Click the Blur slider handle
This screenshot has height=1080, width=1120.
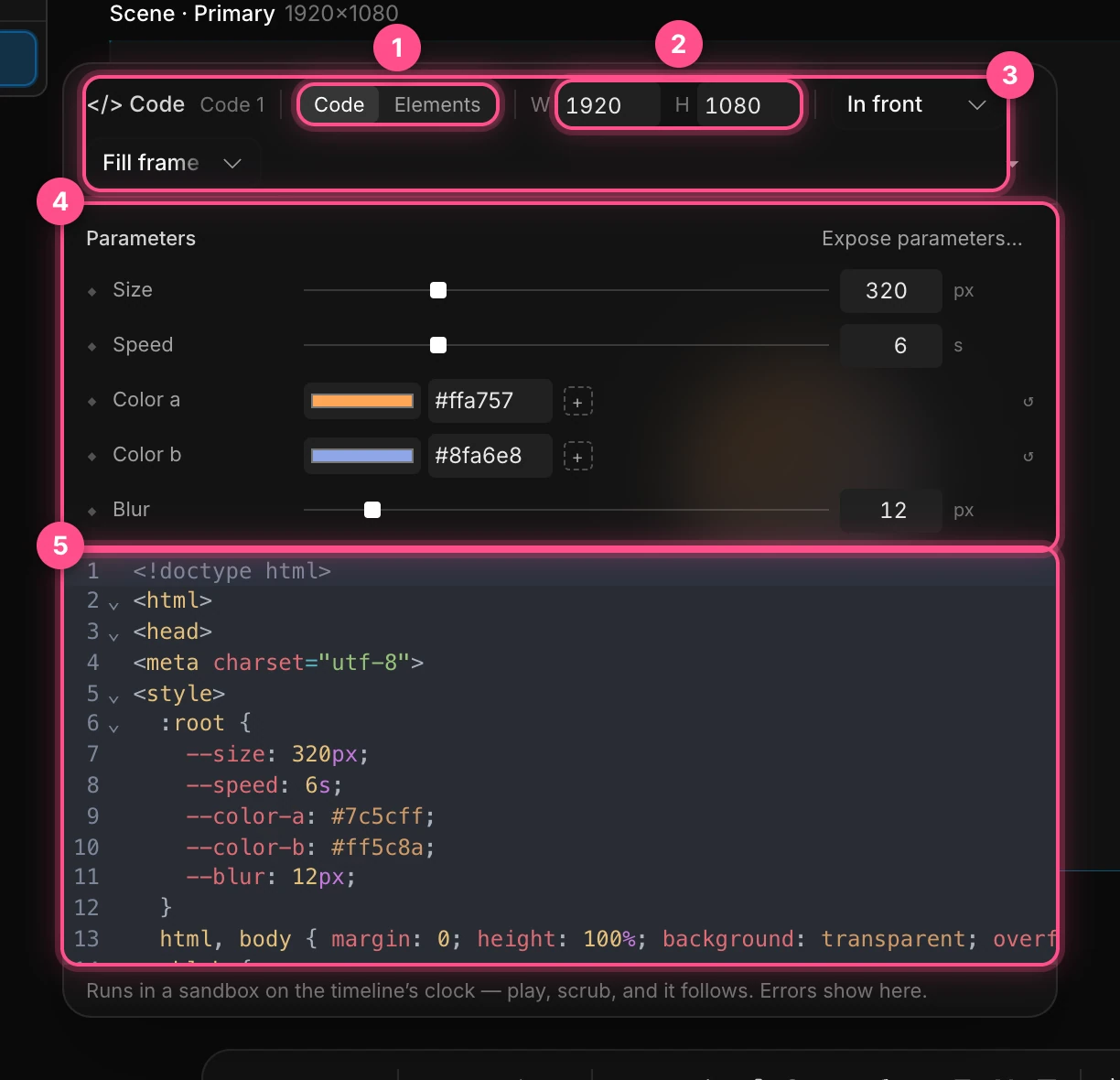[x=372, y=510]
